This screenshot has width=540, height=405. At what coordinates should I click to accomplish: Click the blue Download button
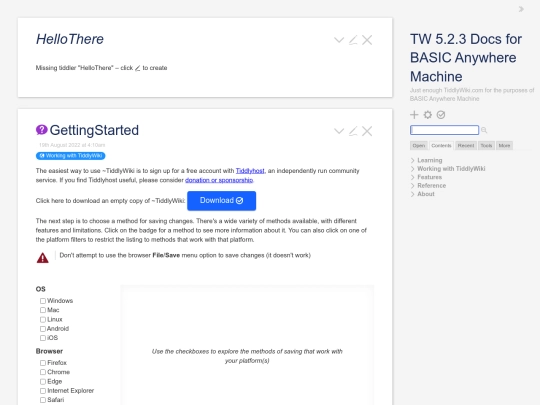click(221, 201)
